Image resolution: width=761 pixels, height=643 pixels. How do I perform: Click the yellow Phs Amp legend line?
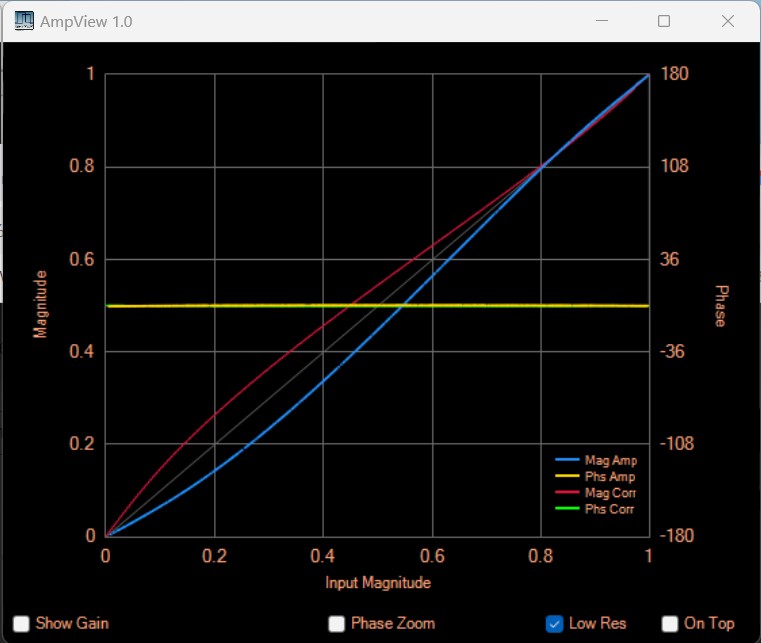coord(567,477)
